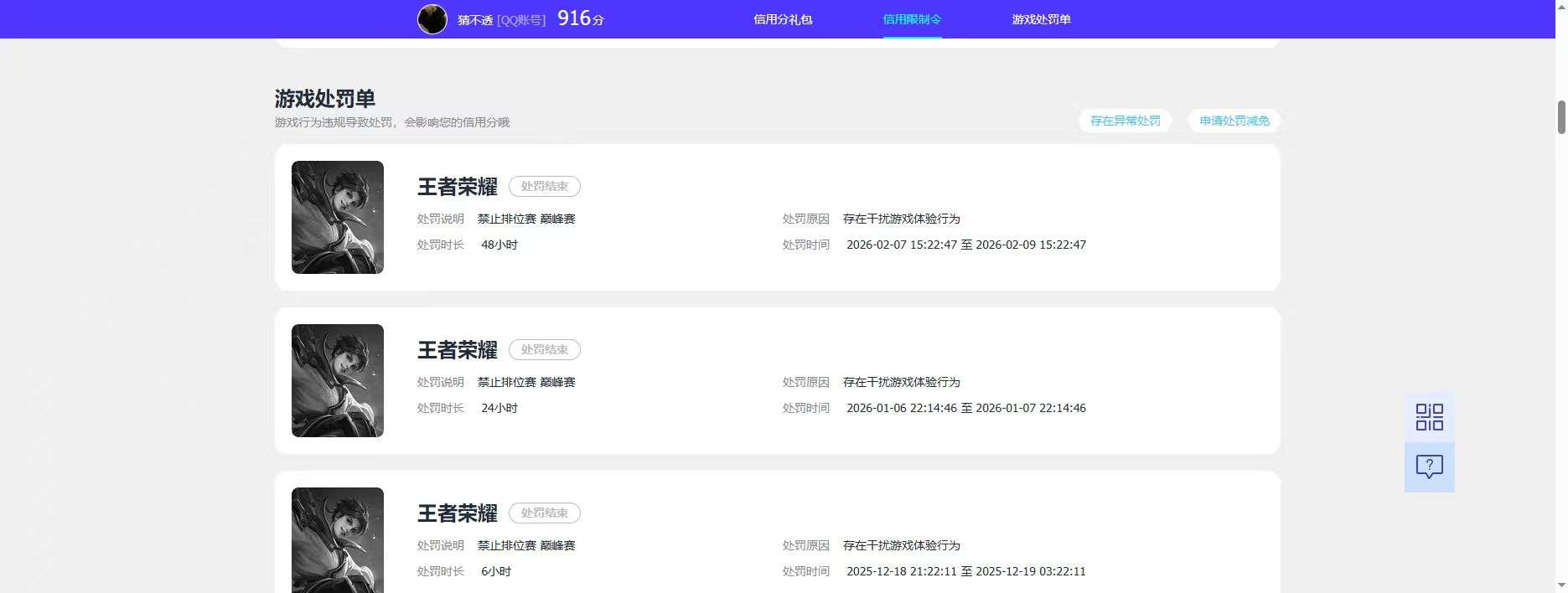Click the 王者荣耀 title of the 6小时 record

458,513
